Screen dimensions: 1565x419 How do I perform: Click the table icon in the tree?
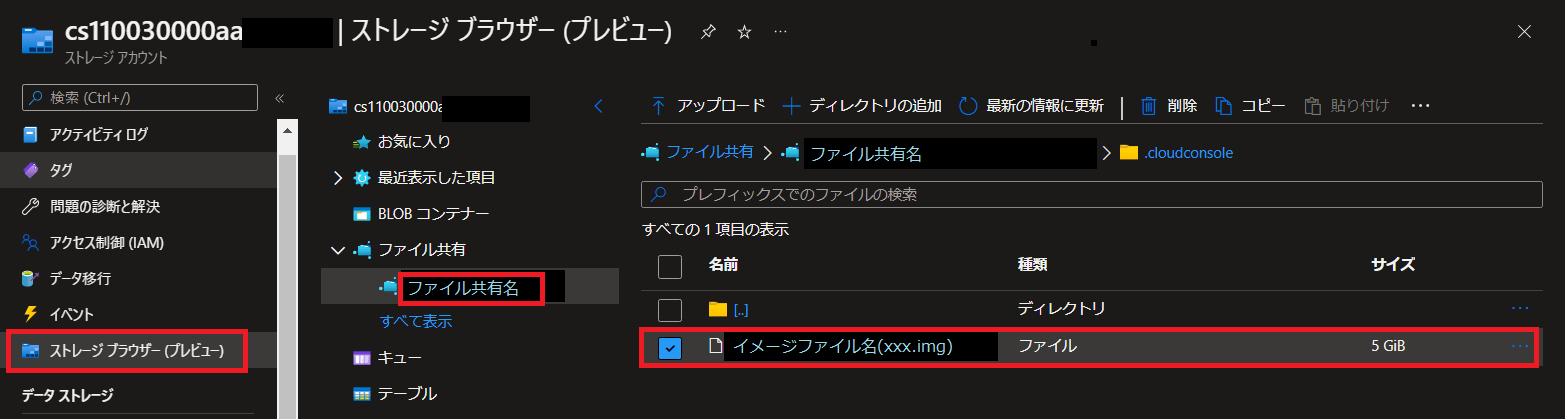click(x=362, y=394)
